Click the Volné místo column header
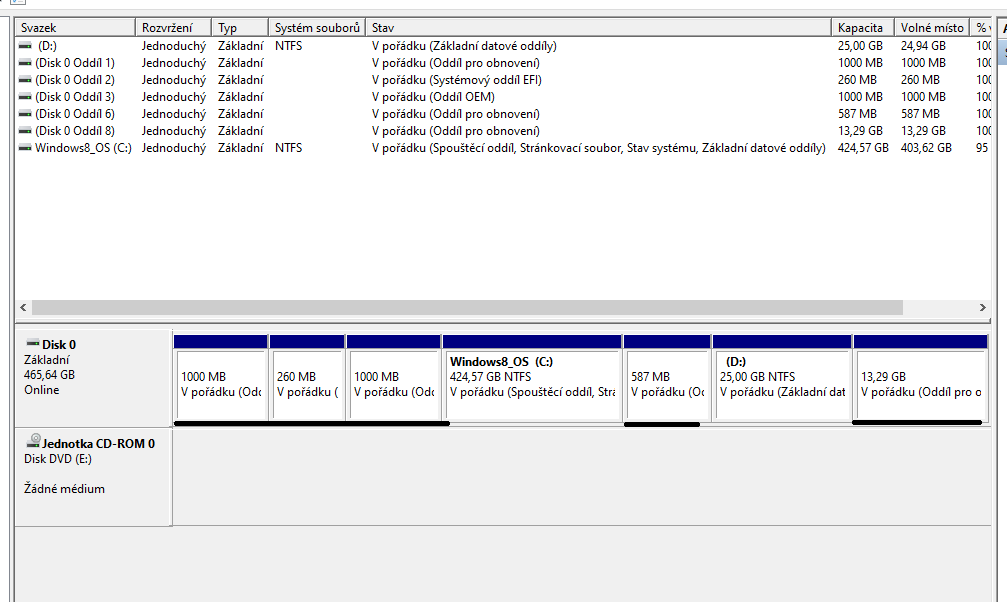 click(932, 28)
